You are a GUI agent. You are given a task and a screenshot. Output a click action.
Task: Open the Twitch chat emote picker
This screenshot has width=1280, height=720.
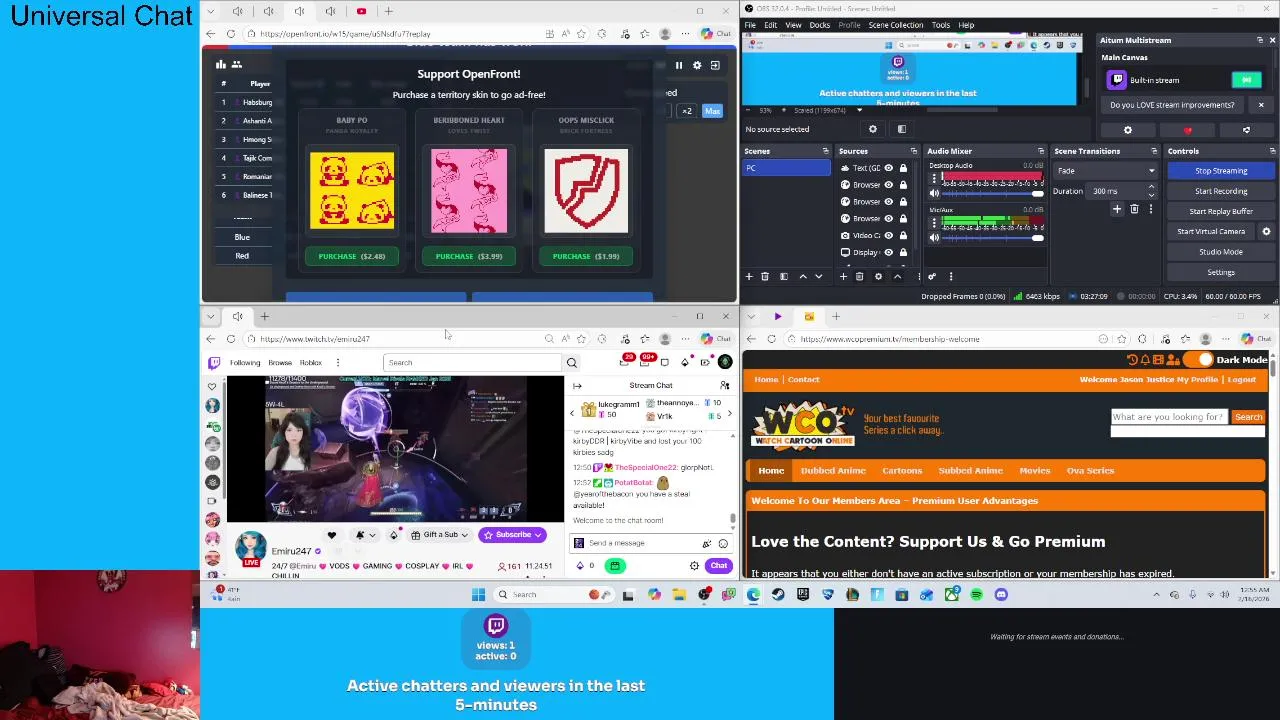[x=723, y=544]
